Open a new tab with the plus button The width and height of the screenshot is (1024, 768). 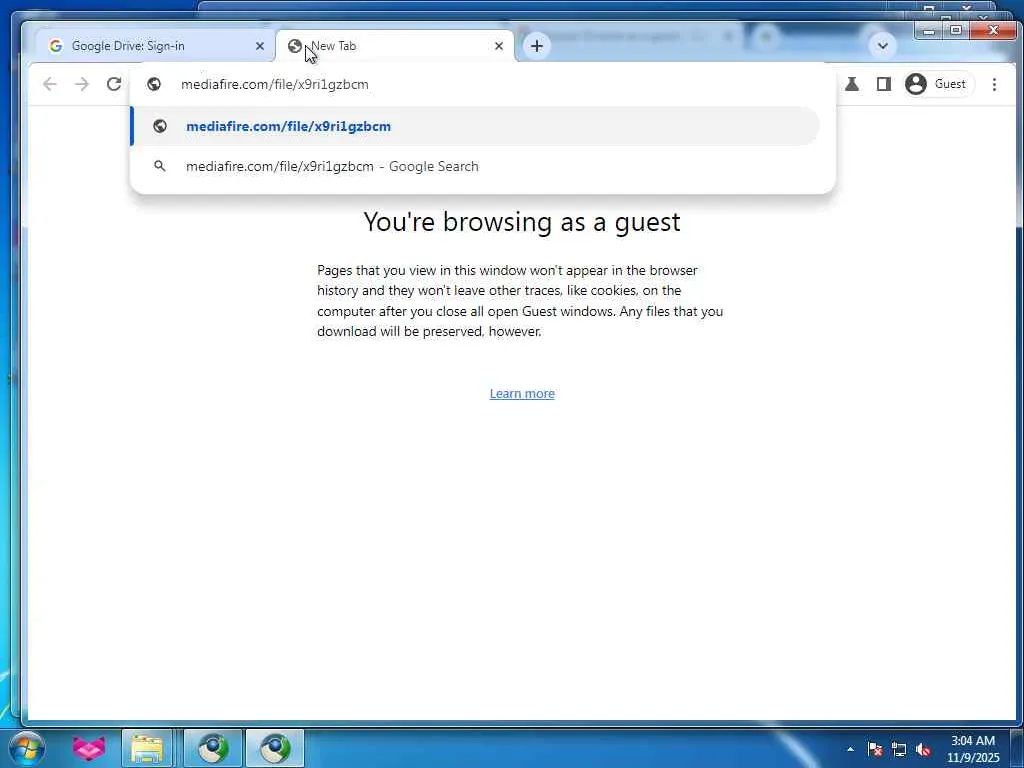[537, 46]
